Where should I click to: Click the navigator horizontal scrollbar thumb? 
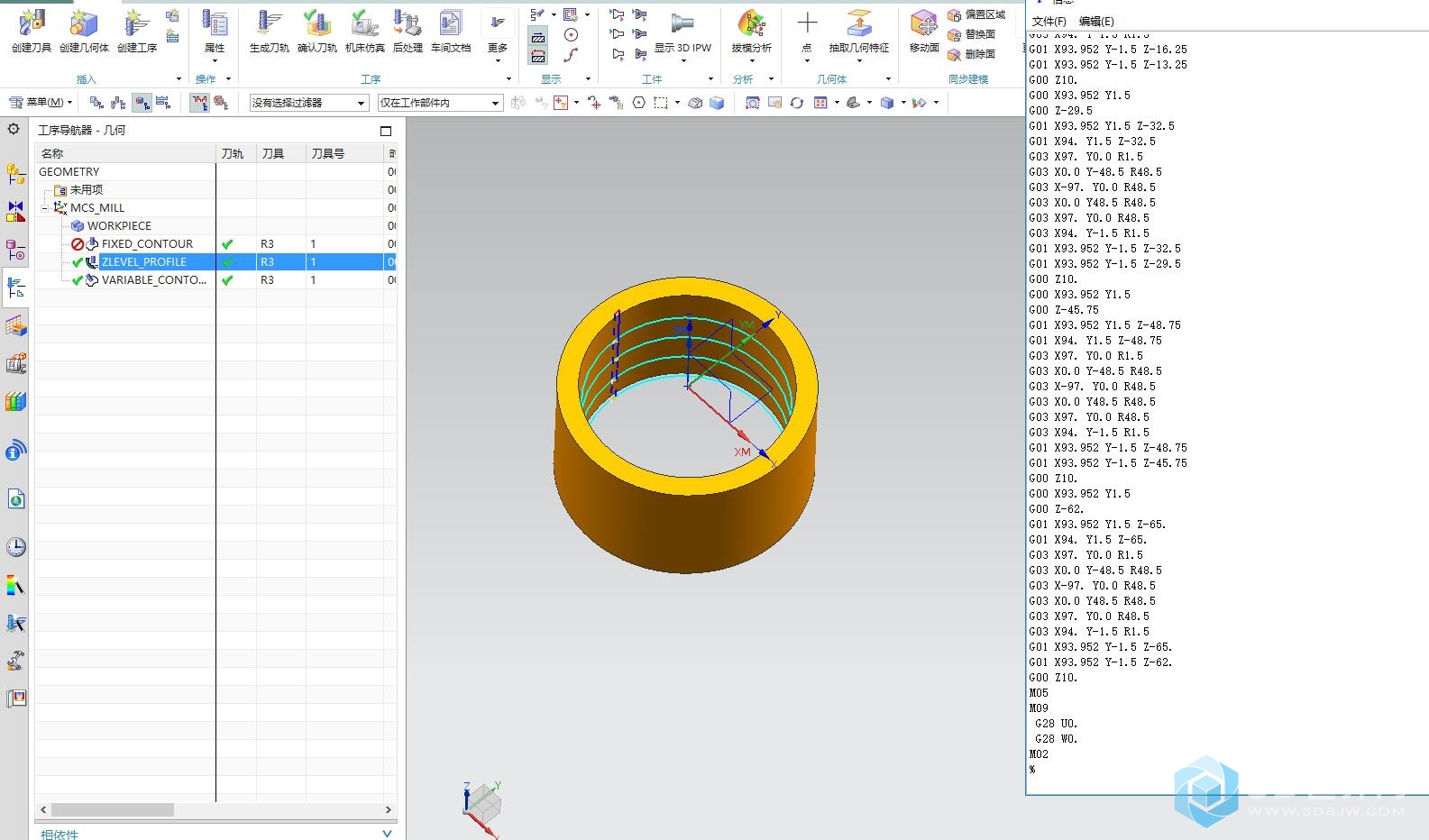click(x=112, y=809)
